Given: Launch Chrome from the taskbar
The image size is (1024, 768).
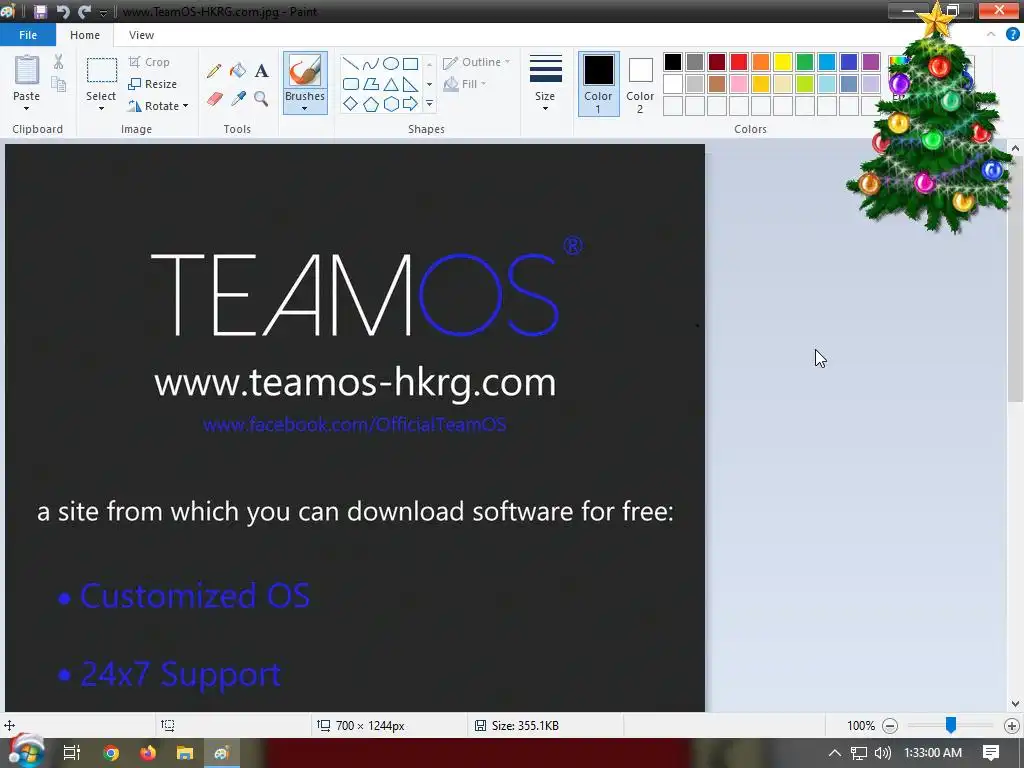Looking at the screenshot, I should tap(111, 753).
